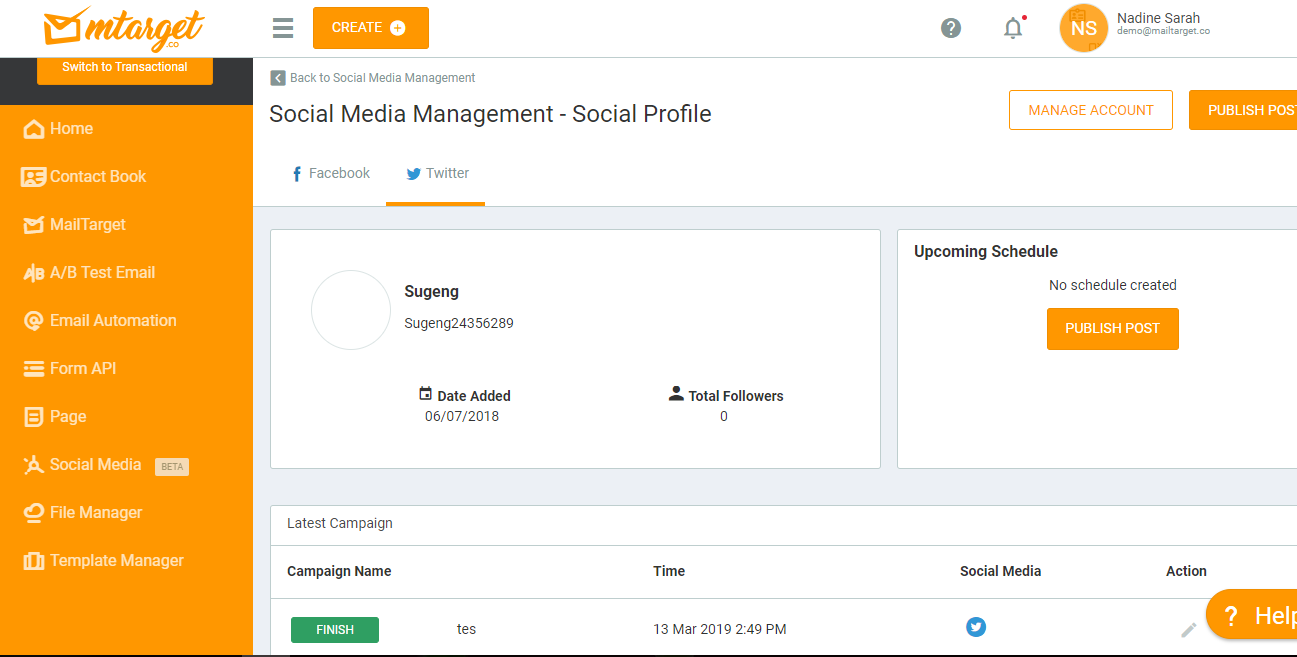
Task: Click the Sugeng profile picture
Action: tap(351, 310)
